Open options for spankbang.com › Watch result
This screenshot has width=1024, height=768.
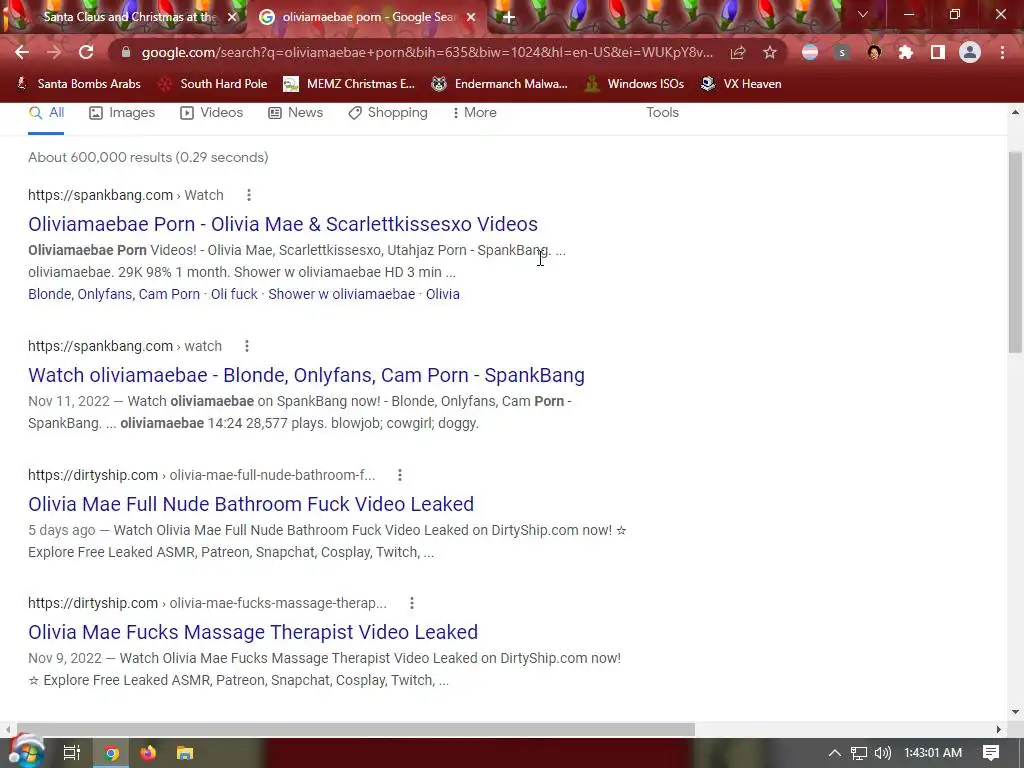(x=249, y=195)
